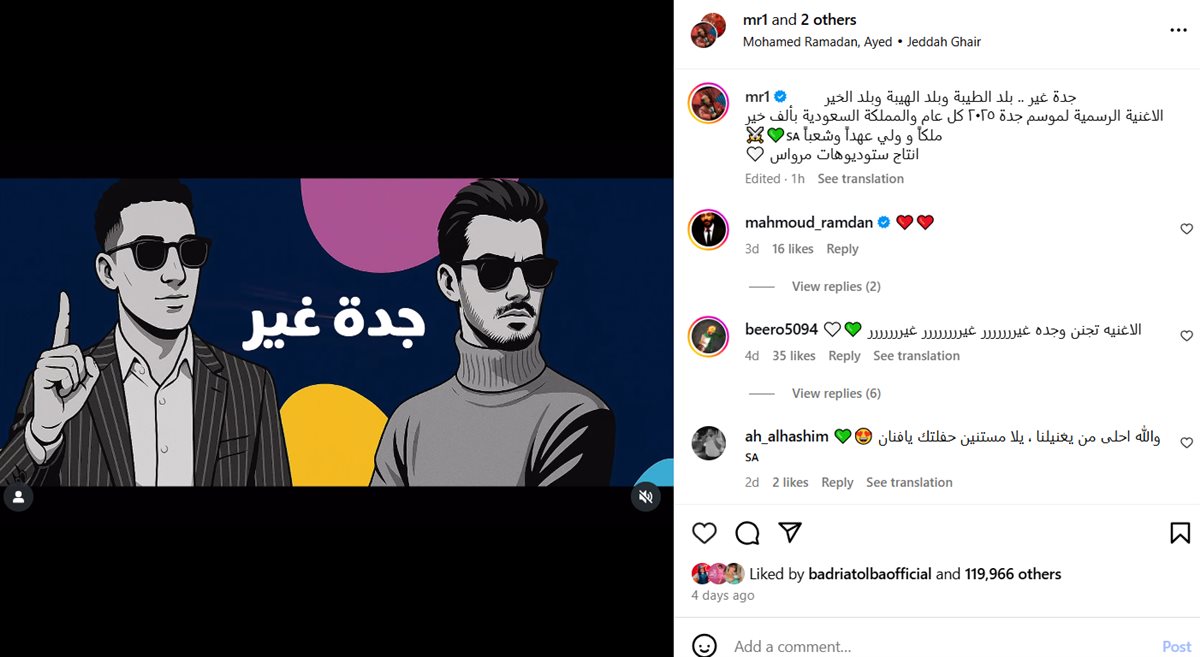
Task: Save the post with the bookmark icon
Action: tap(1180, 533)
